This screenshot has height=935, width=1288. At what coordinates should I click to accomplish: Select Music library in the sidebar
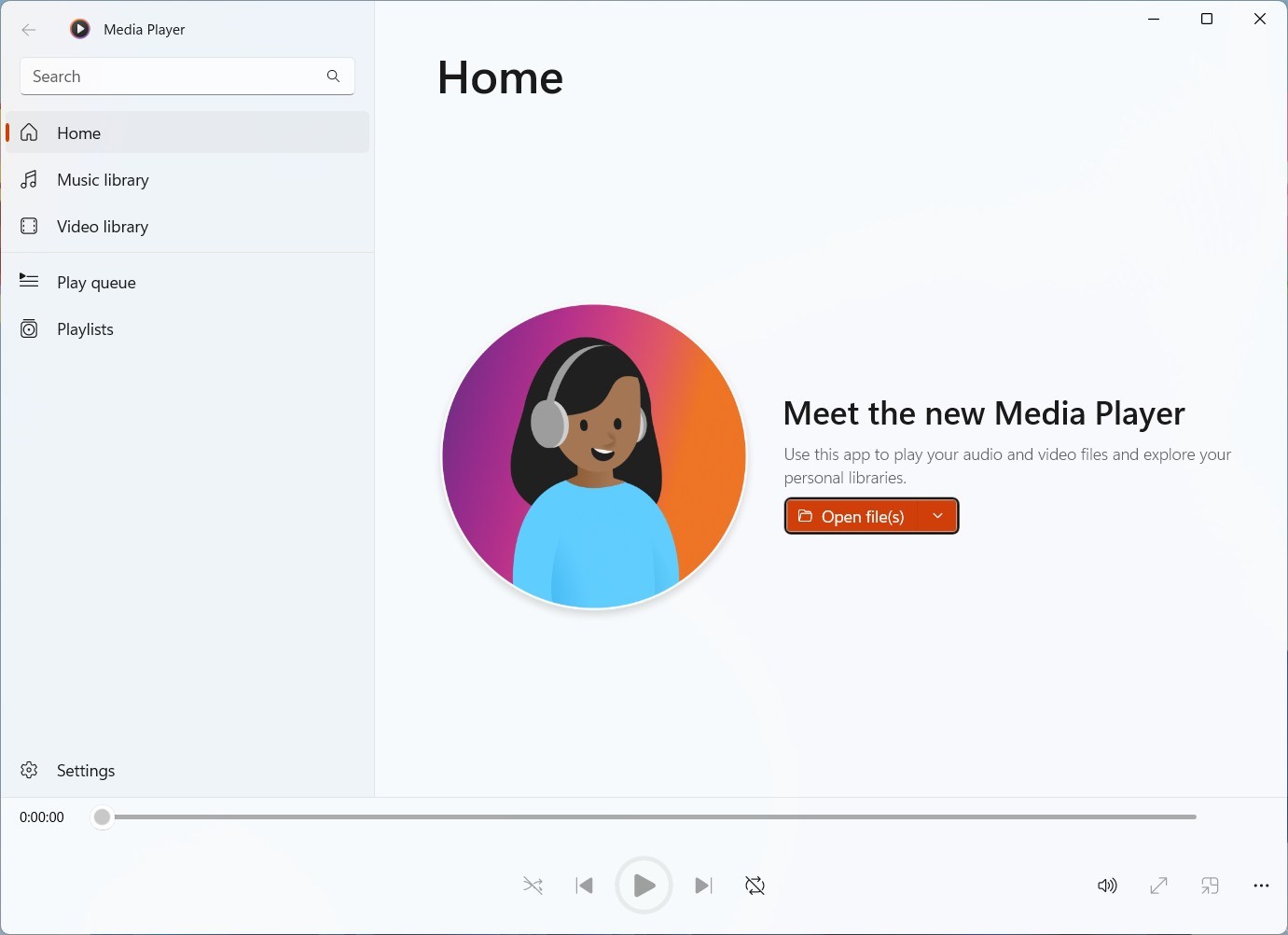tap(103, 179)
